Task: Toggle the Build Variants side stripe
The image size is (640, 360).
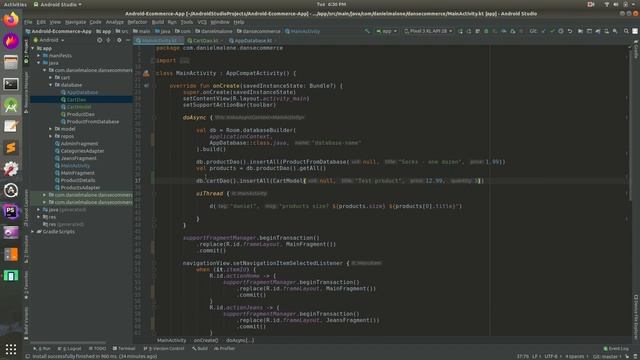Action: click(26, 324)
